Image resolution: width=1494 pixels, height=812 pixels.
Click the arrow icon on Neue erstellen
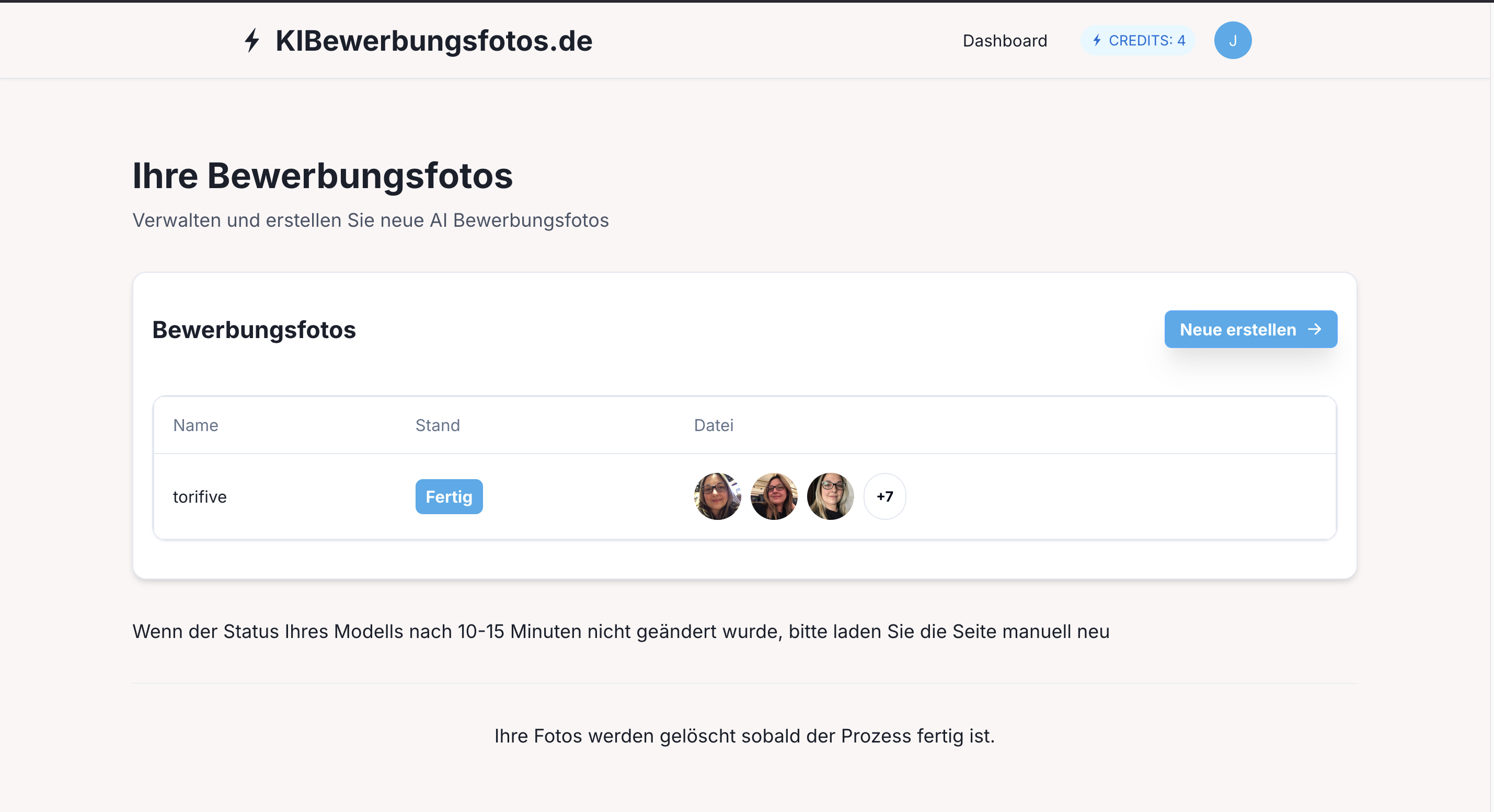coord(1315,329)
